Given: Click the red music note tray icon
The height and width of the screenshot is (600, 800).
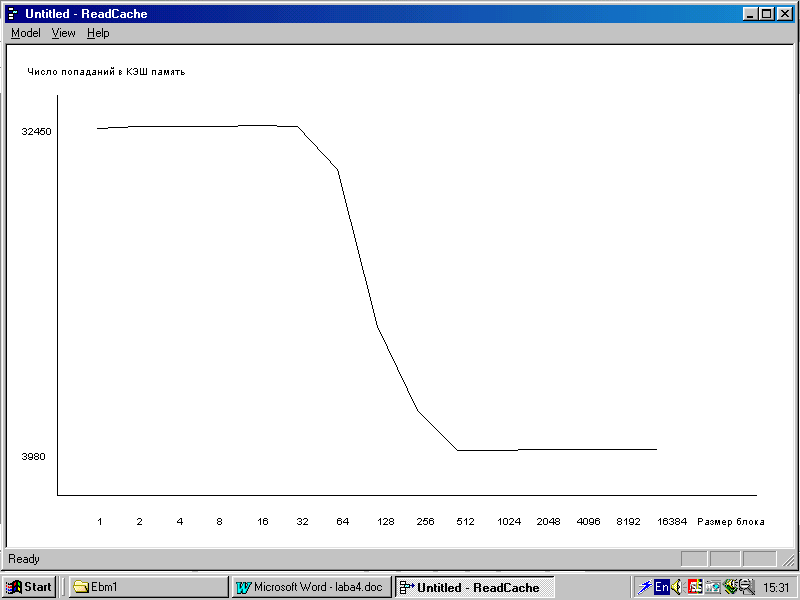Looking at the screenshot, I should pyautogui.click(x=695, y=587).
